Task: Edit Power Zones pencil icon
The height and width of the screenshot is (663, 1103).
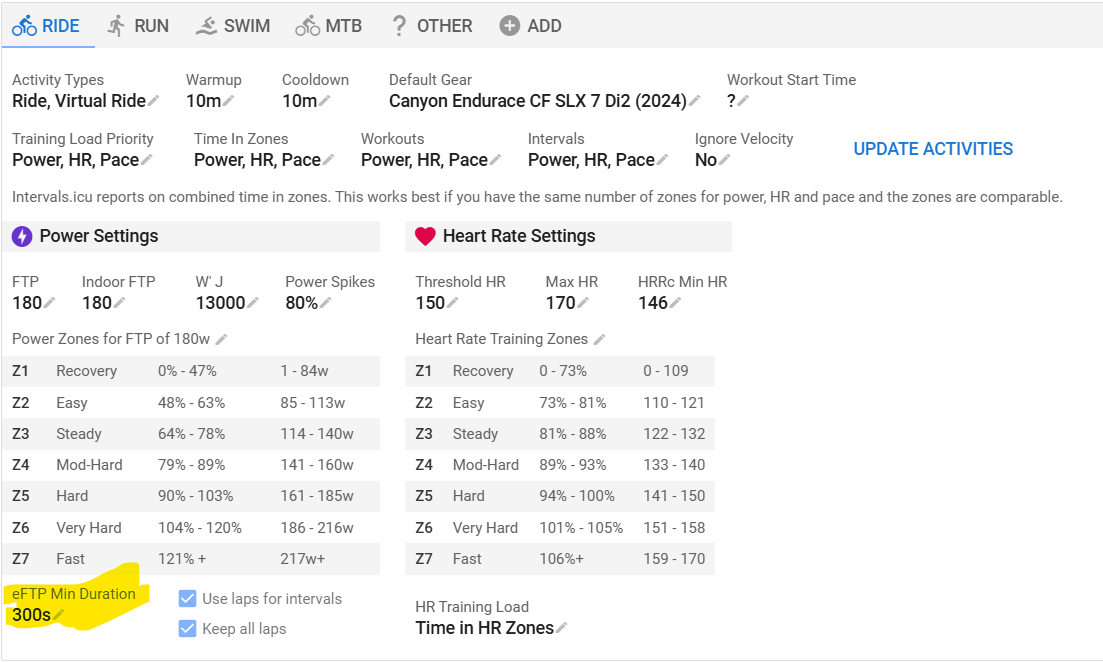Action: pos(221,340)
